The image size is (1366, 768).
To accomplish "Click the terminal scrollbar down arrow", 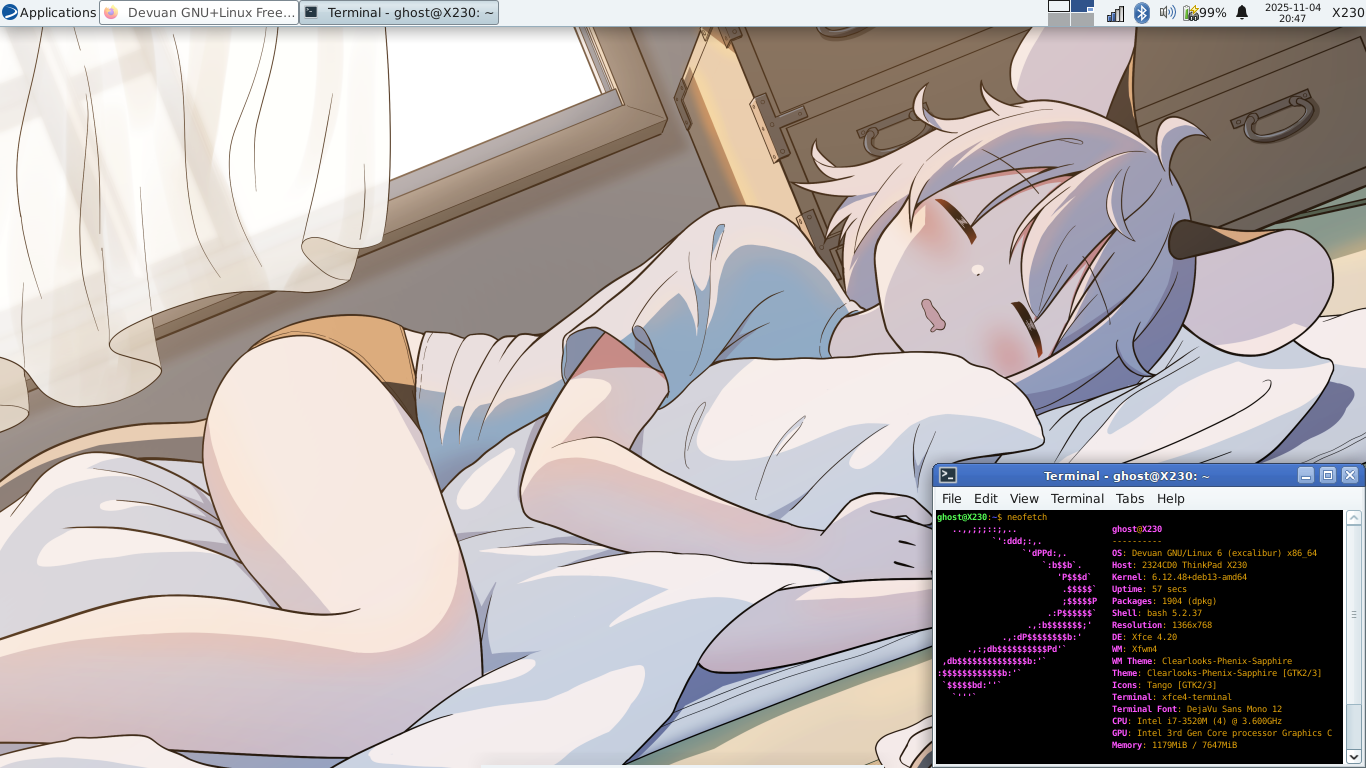I will point(1354,756).
